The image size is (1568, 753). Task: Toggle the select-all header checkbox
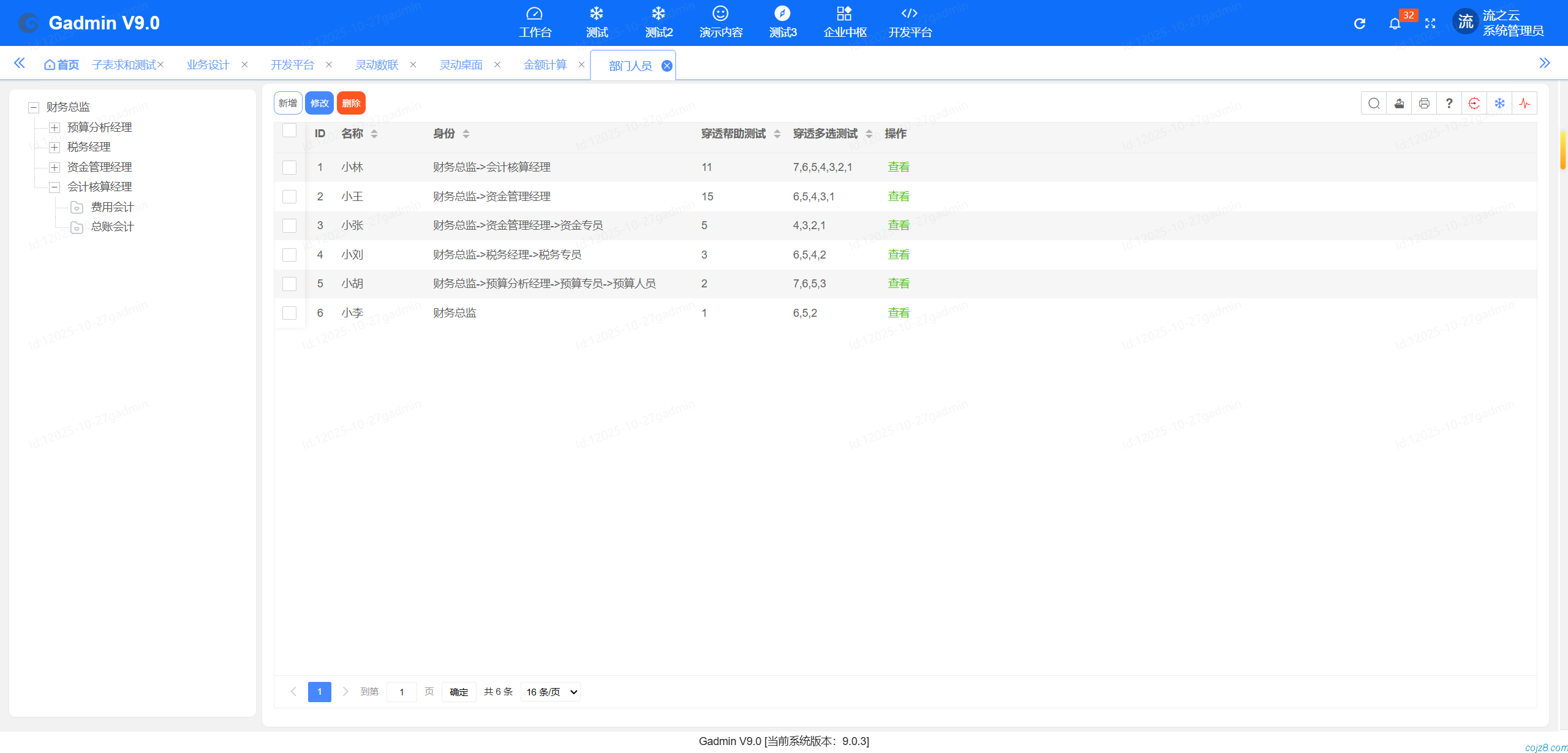(289, 131)
